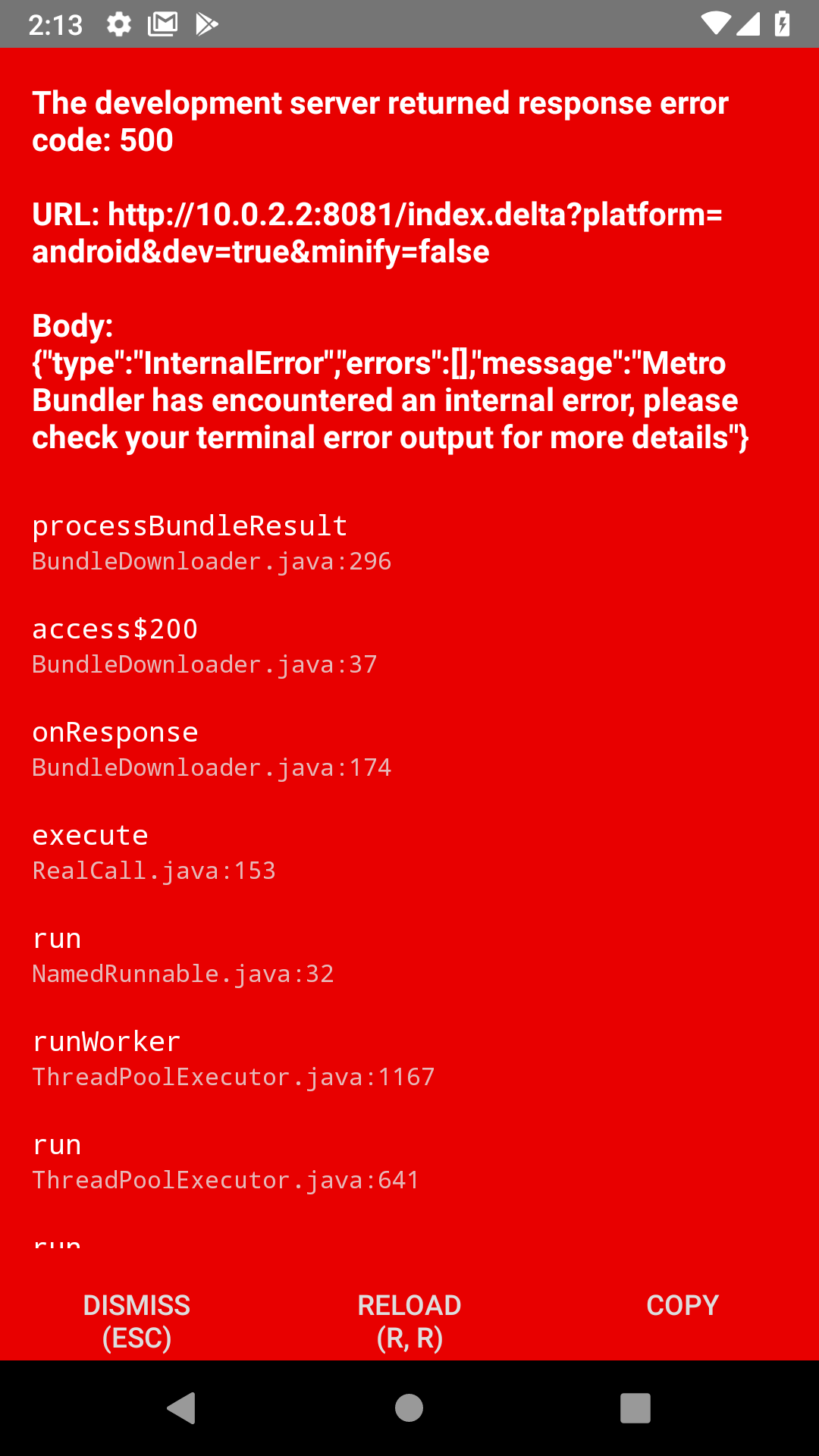Image resolution: width=819 pixels, height=1456 pixels.
Task: Copy the error details
Action: click(x=682, y=1304)
